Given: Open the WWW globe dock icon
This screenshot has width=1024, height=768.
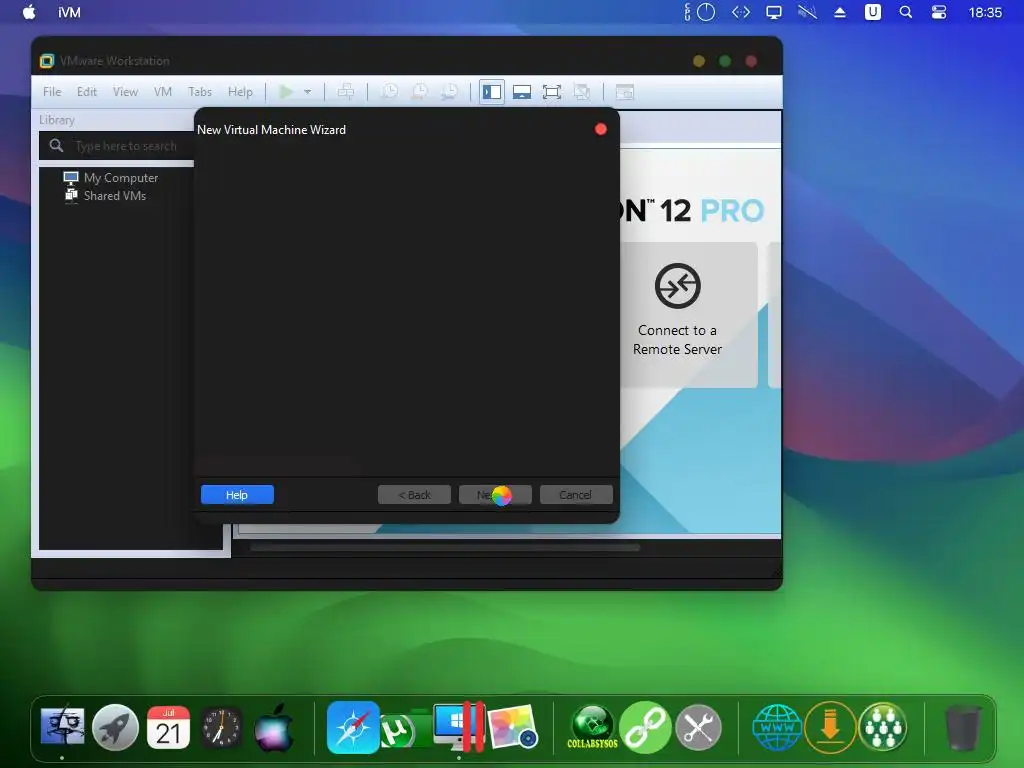Looking at the screenshot, I should 777,727.
